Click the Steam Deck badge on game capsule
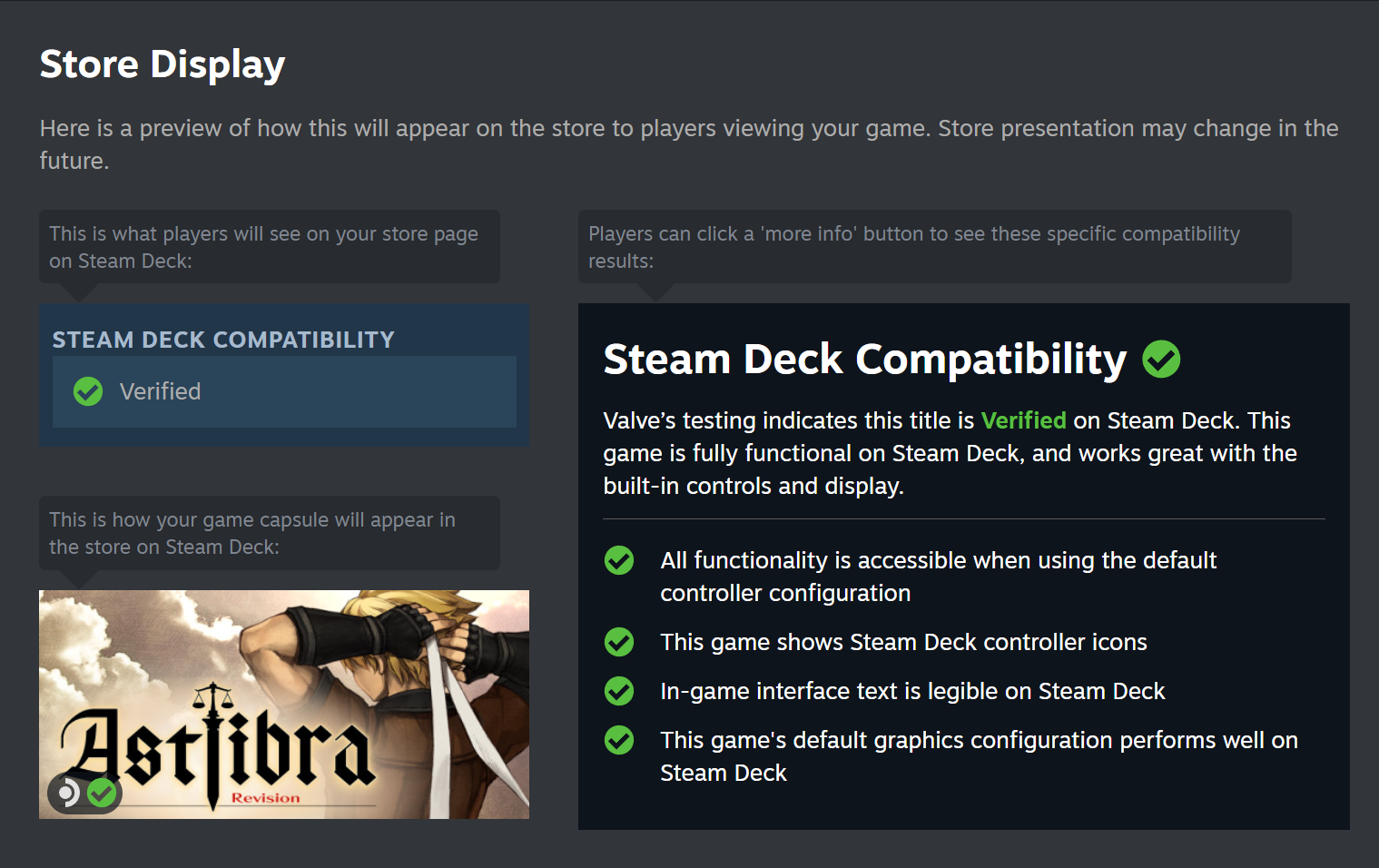 click(x=85, y=794)
